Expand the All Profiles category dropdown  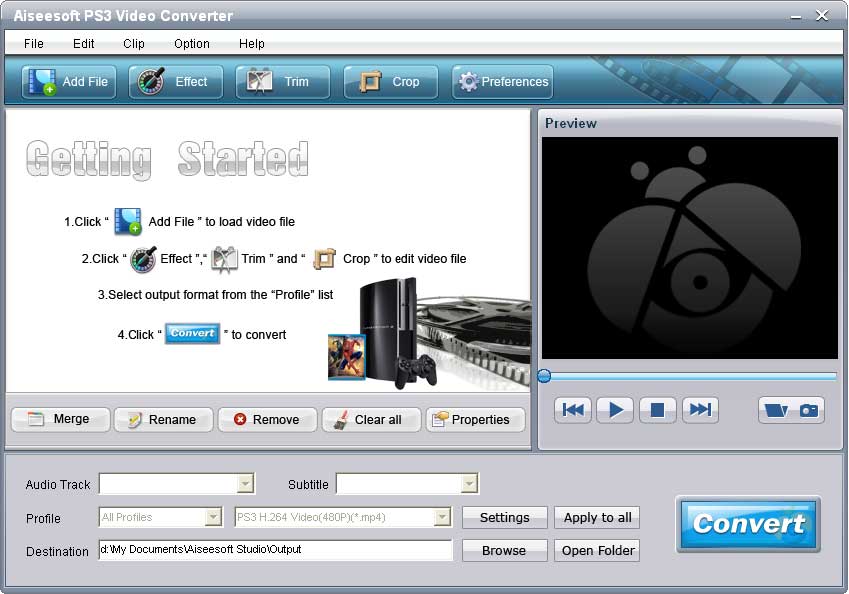(x=213, y=517)
